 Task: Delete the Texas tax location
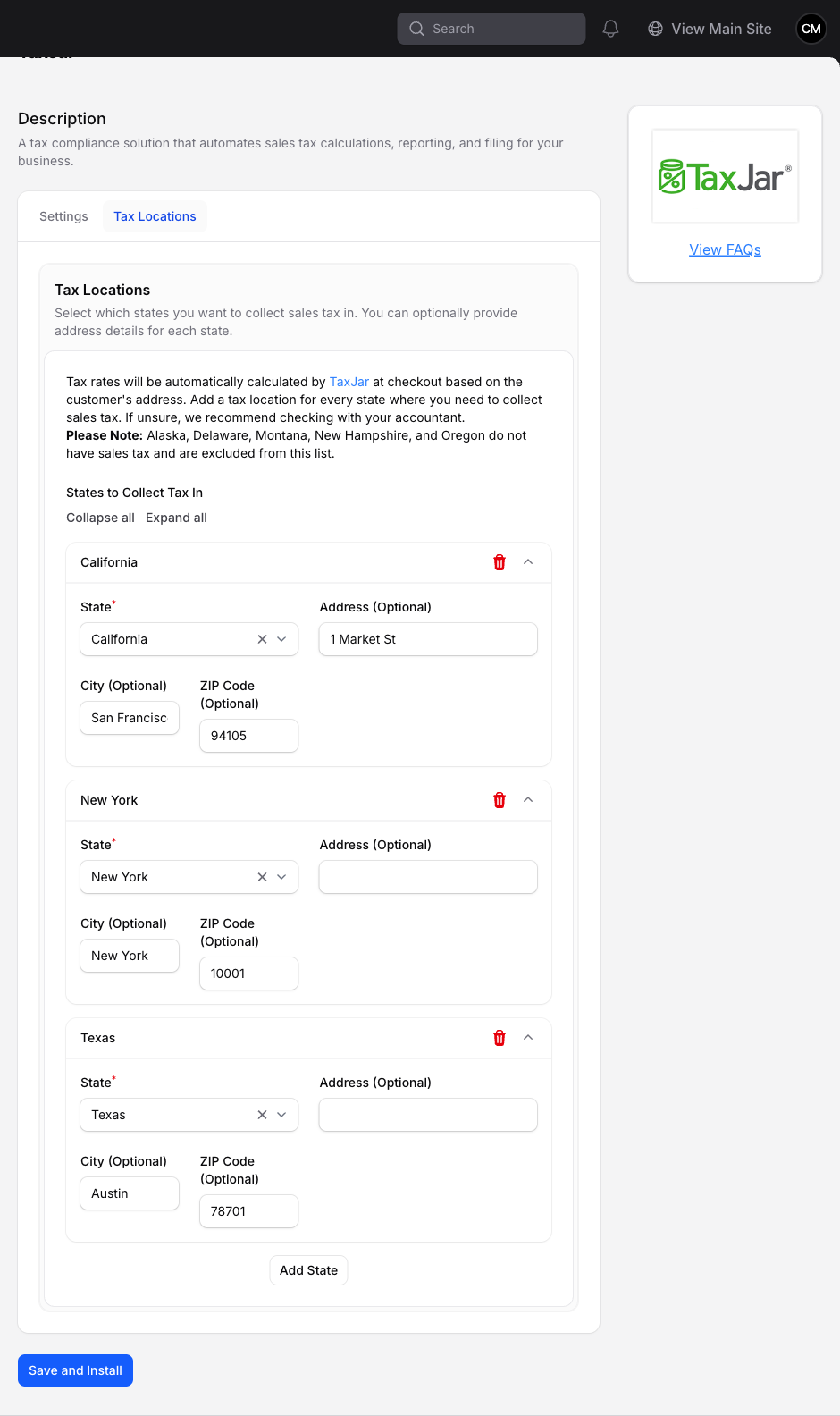pyautogui.click(x=500, y=1038)
